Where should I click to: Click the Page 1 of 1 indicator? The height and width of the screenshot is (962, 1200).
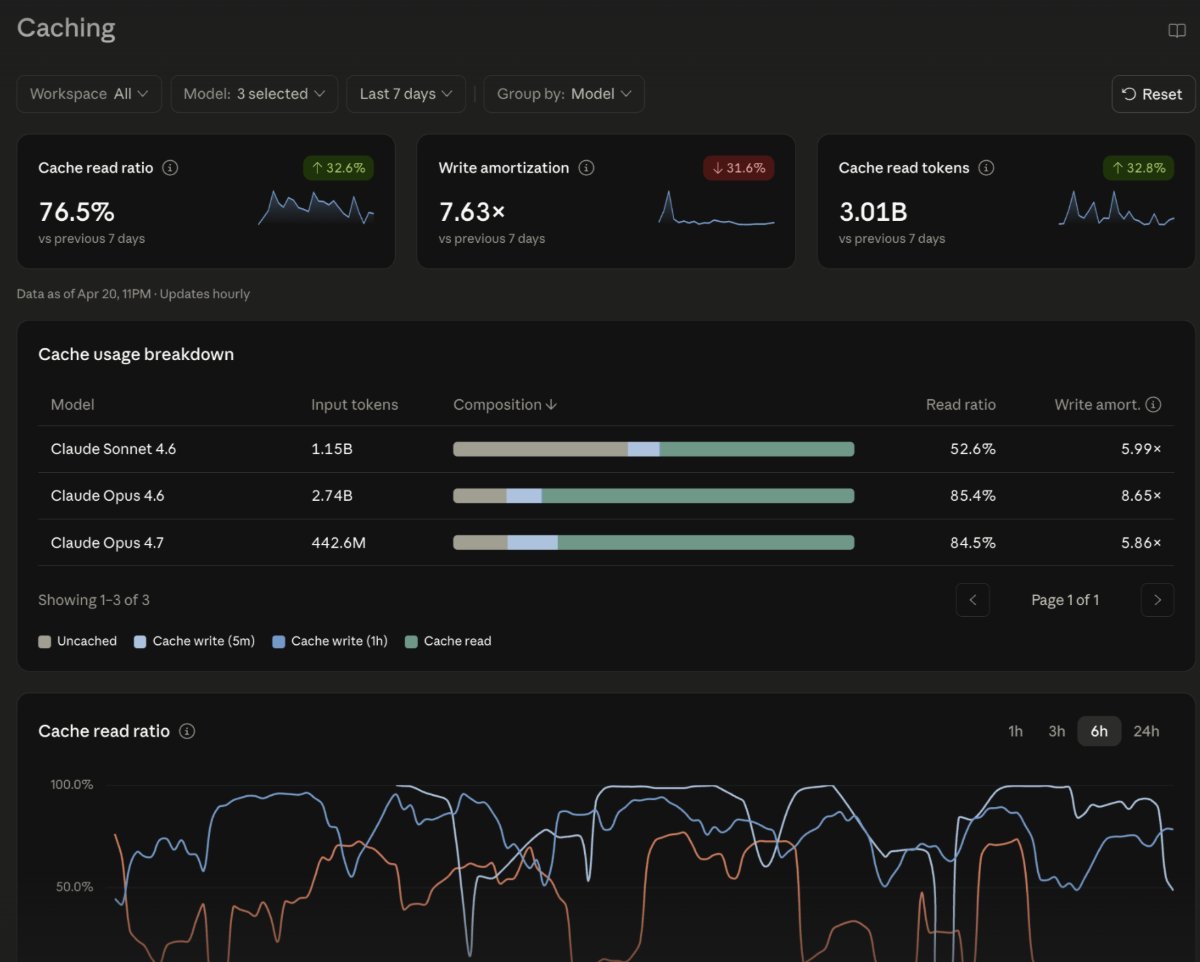[1065, 600]
